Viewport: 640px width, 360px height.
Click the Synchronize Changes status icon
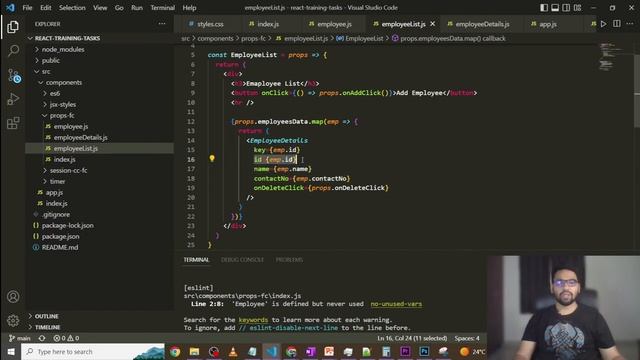tap(42, 338)
